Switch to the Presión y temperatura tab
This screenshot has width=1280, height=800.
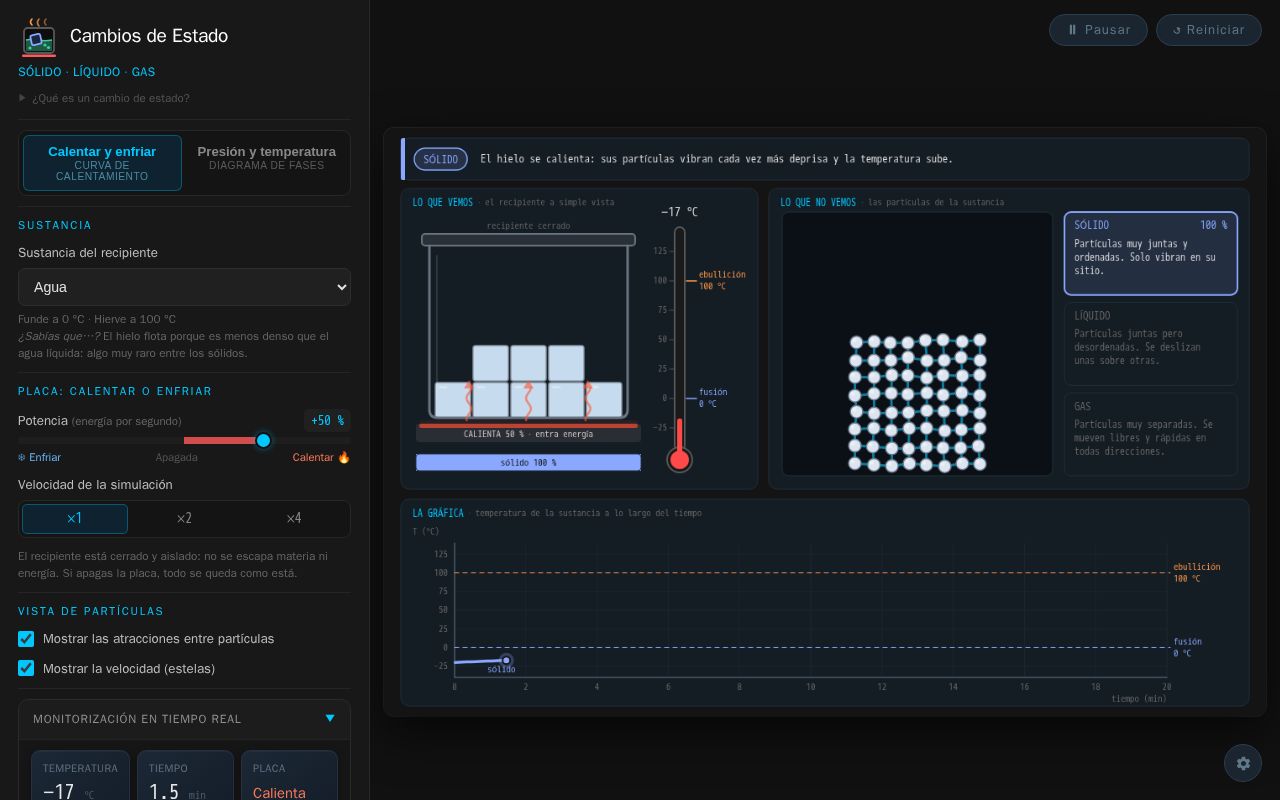pos(266,163)
